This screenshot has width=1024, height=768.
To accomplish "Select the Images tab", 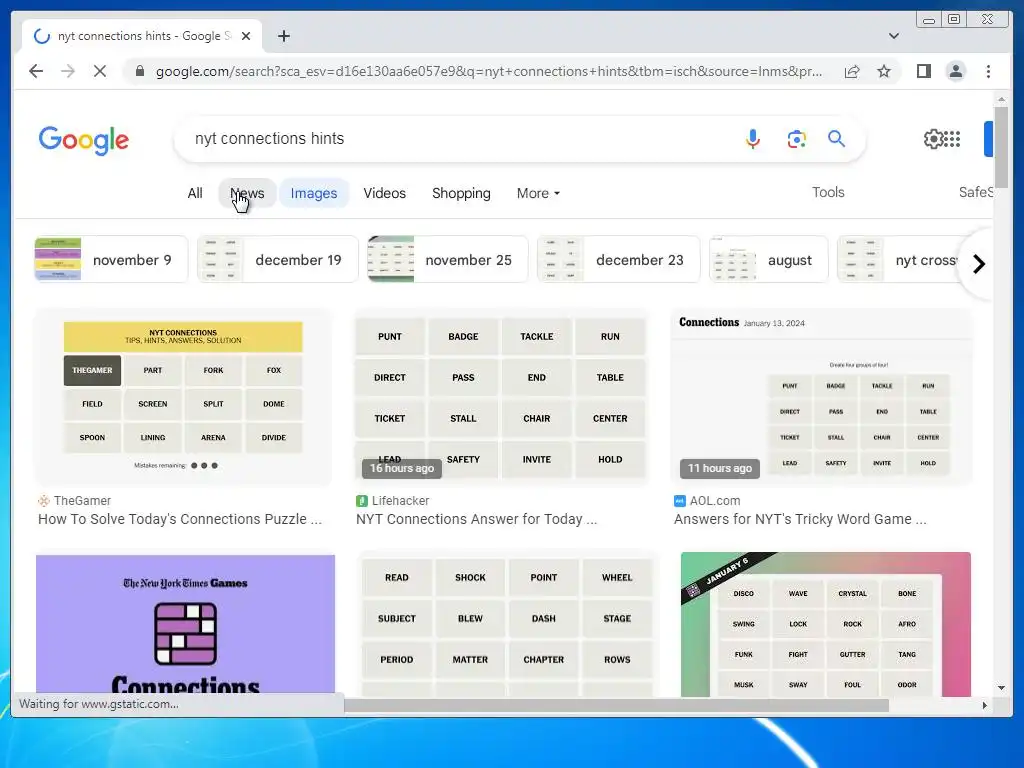I will pos(313,193).
